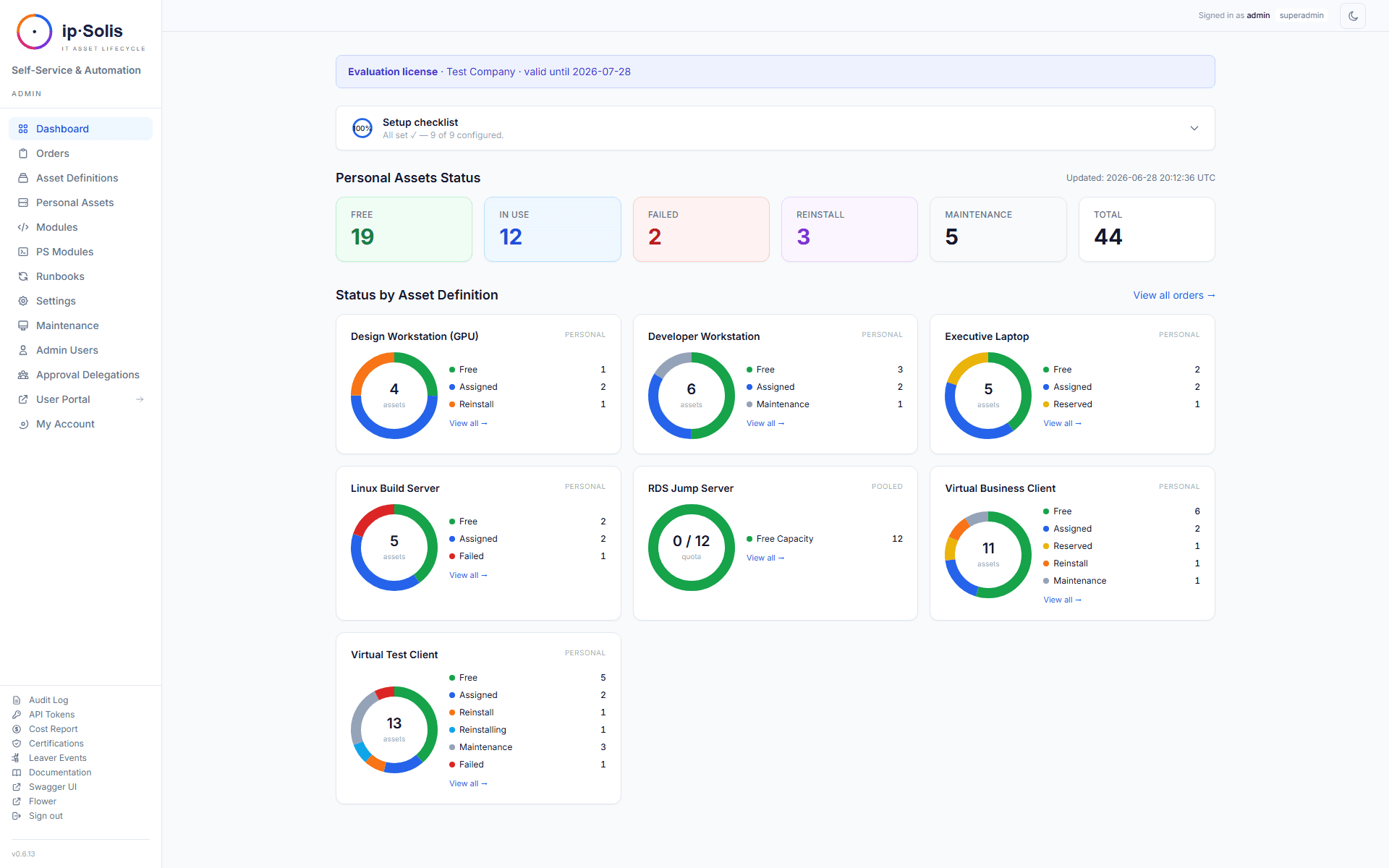Image resolution: width=1389 pixels, height=868 pixels.
Task: Click View all under Design Workstation (GPU)
Action: tap(468, 423)
